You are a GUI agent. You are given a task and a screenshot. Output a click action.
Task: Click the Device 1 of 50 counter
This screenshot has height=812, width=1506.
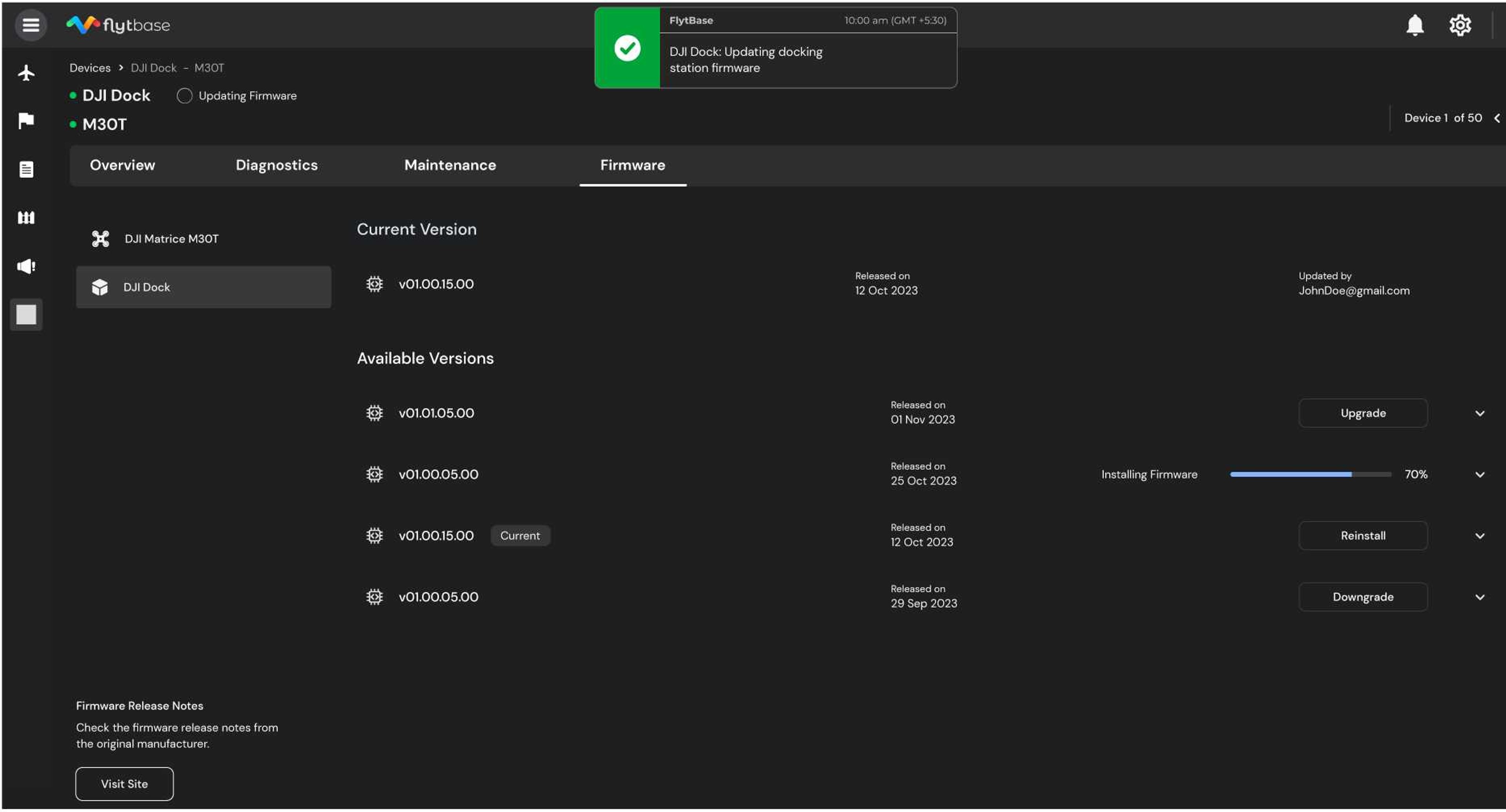click(x=1443, y=118)
